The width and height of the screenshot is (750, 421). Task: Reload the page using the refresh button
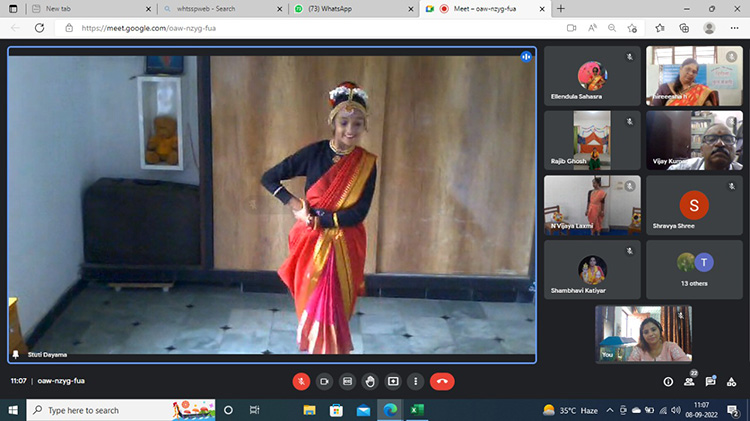(x=40, y=28)
